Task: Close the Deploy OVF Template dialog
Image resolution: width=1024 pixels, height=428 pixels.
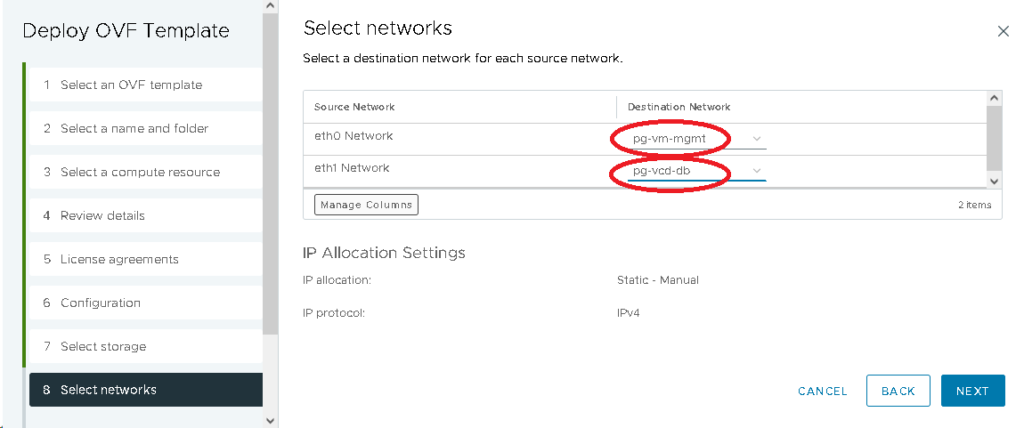Action: point(1003,32)
